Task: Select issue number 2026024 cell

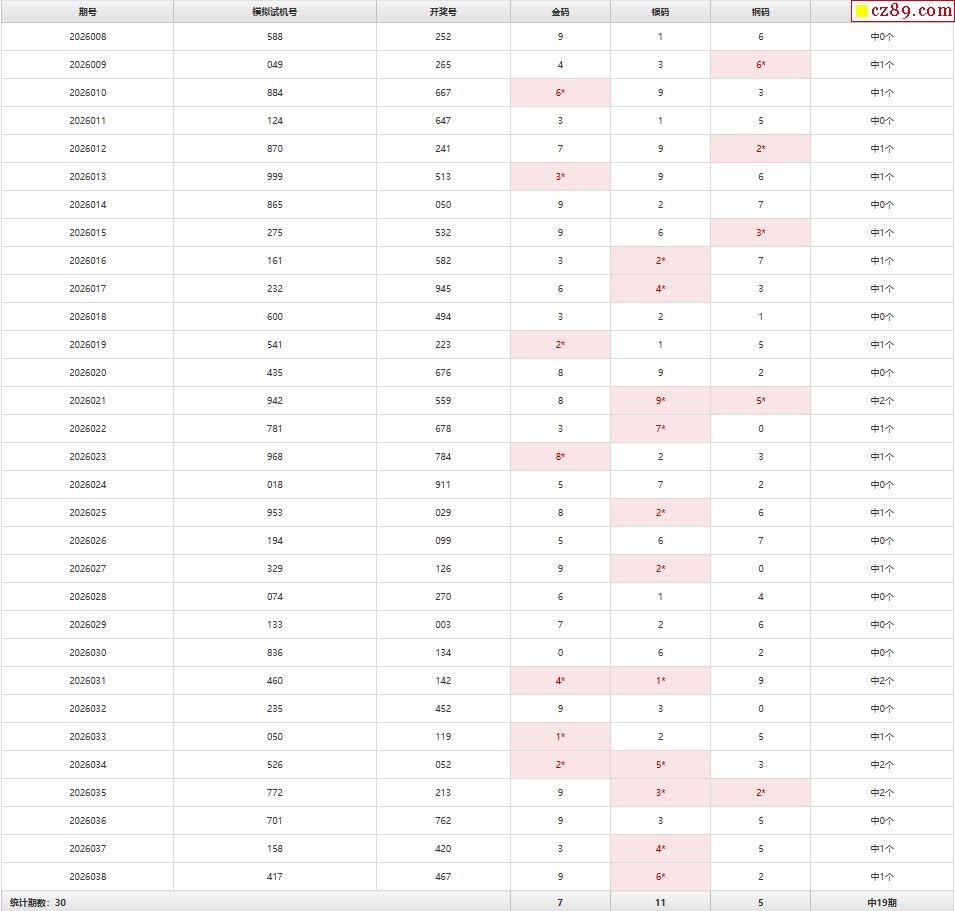Action: tap(88, 485)
